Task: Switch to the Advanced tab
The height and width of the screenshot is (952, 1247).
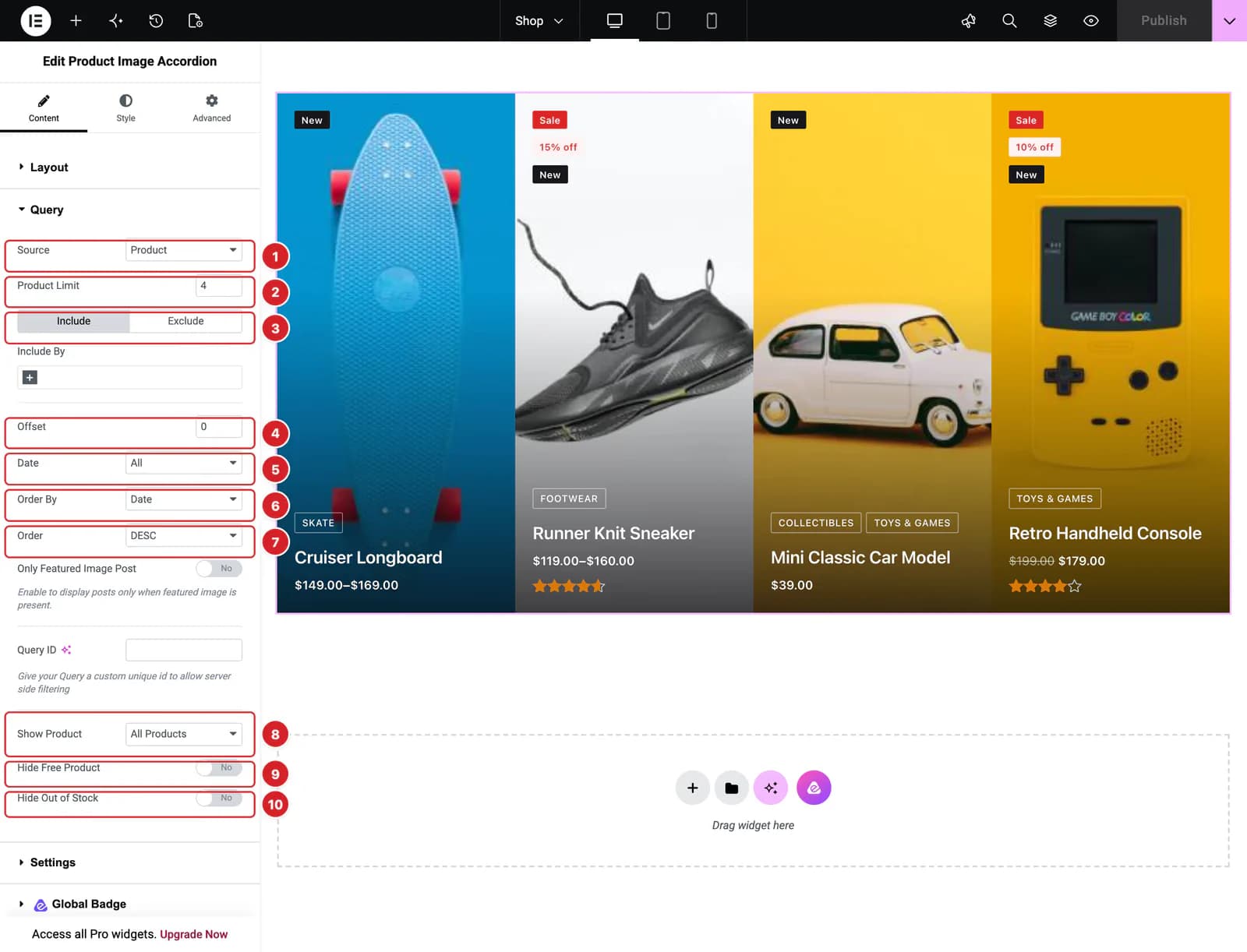Action: tap(211, 109)
